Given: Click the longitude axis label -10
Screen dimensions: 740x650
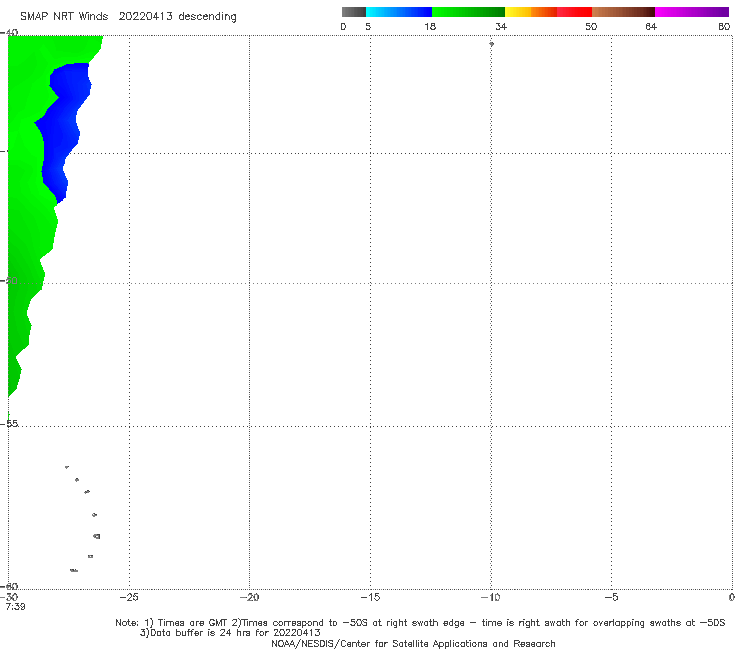Looking at the screenshot, I should (x=490, y=597).
